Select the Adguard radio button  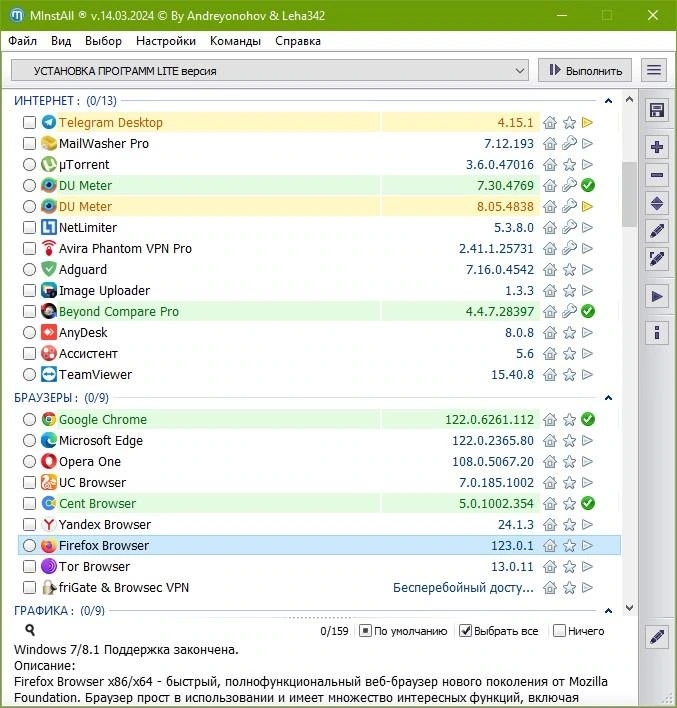click(x=29, y=270)
